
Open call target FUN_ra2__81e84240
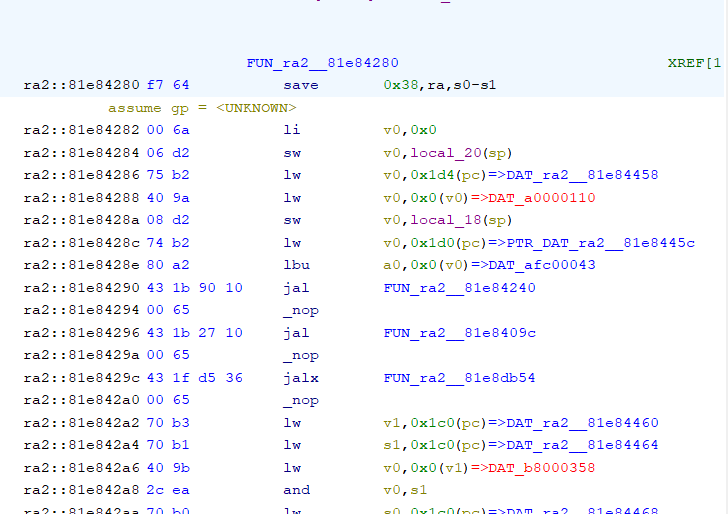pos(460,288)
